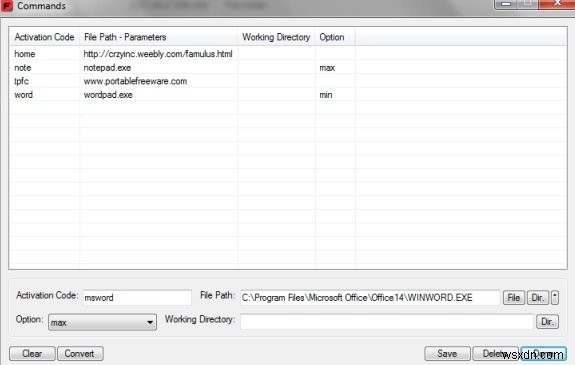
Task: Focus the File Path field with WINWORD.EXE
Action: click(370, 298)
